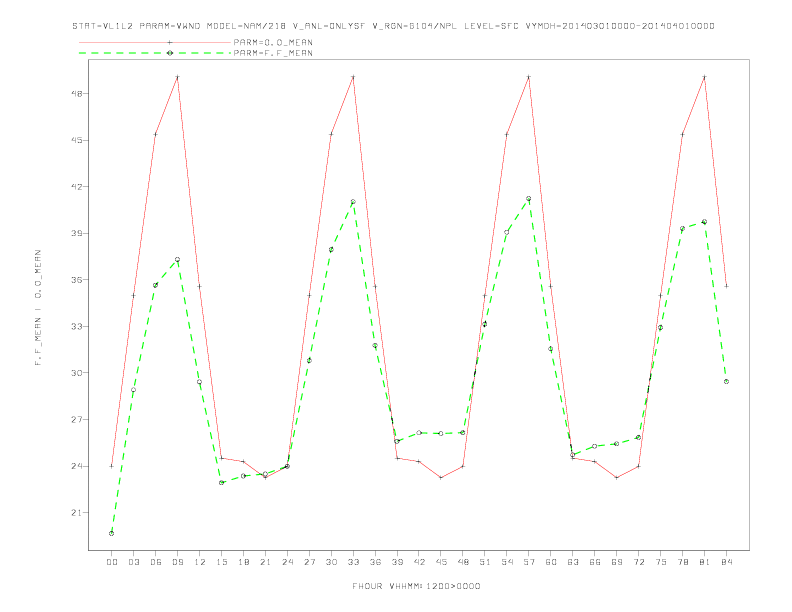Image resolution: width=792 pixels, height=612 pixels.
Task: Click y-axis tick label 27
Action: [x=78, y=420]
